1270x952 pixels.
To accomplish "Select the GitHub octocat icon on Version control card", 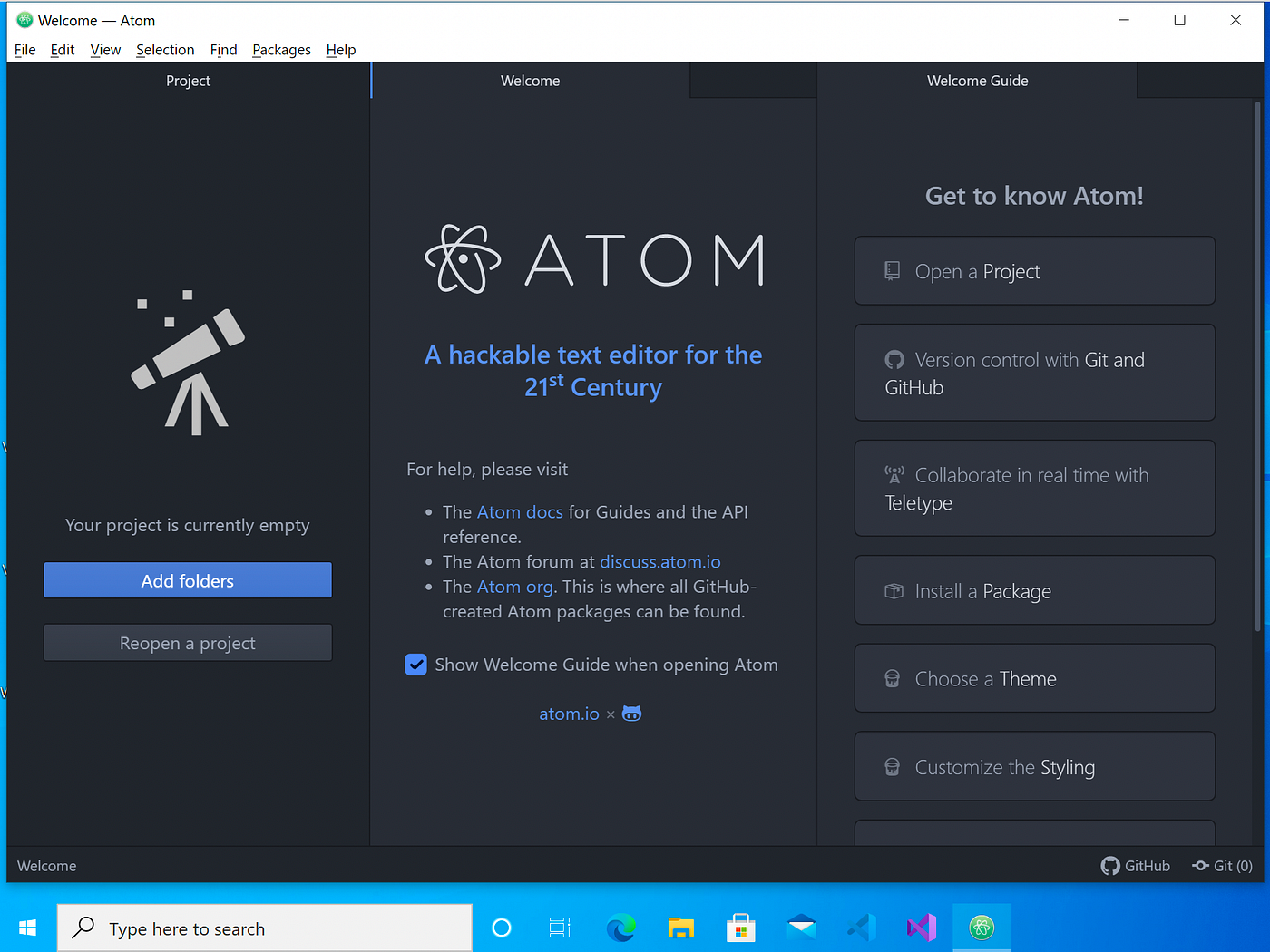I will [894, 360].
